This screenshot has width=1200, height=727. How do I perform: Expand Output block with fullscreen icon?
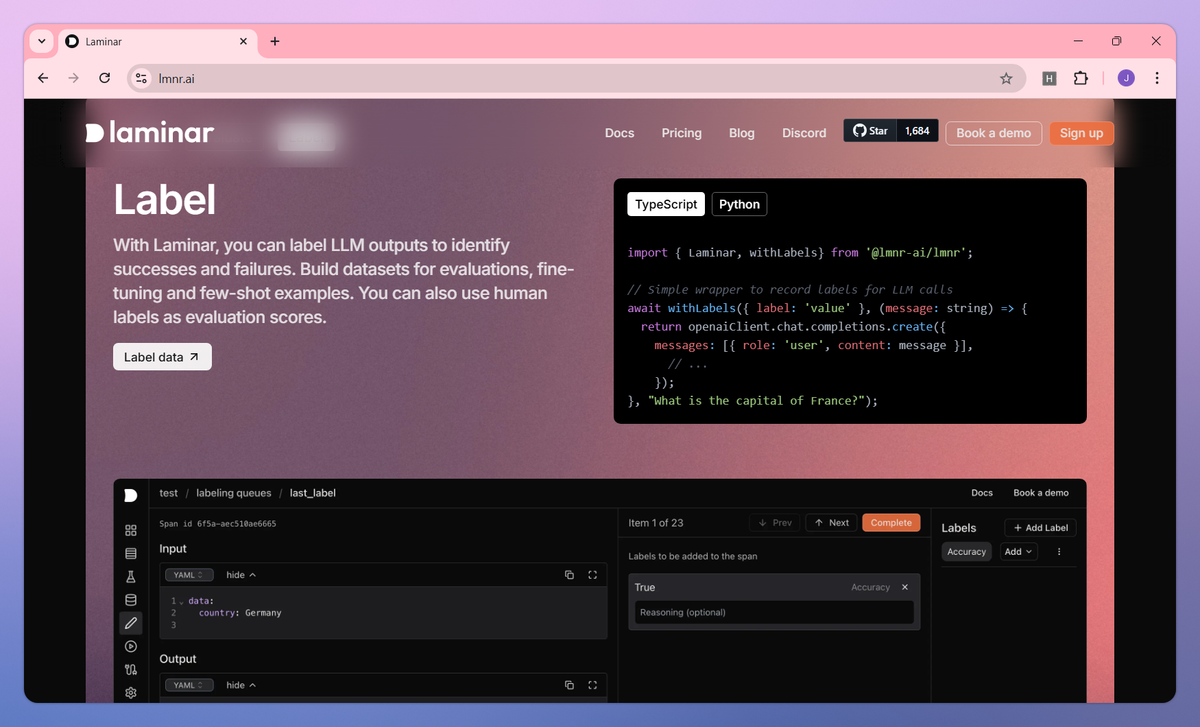click(x=593, y=685)
